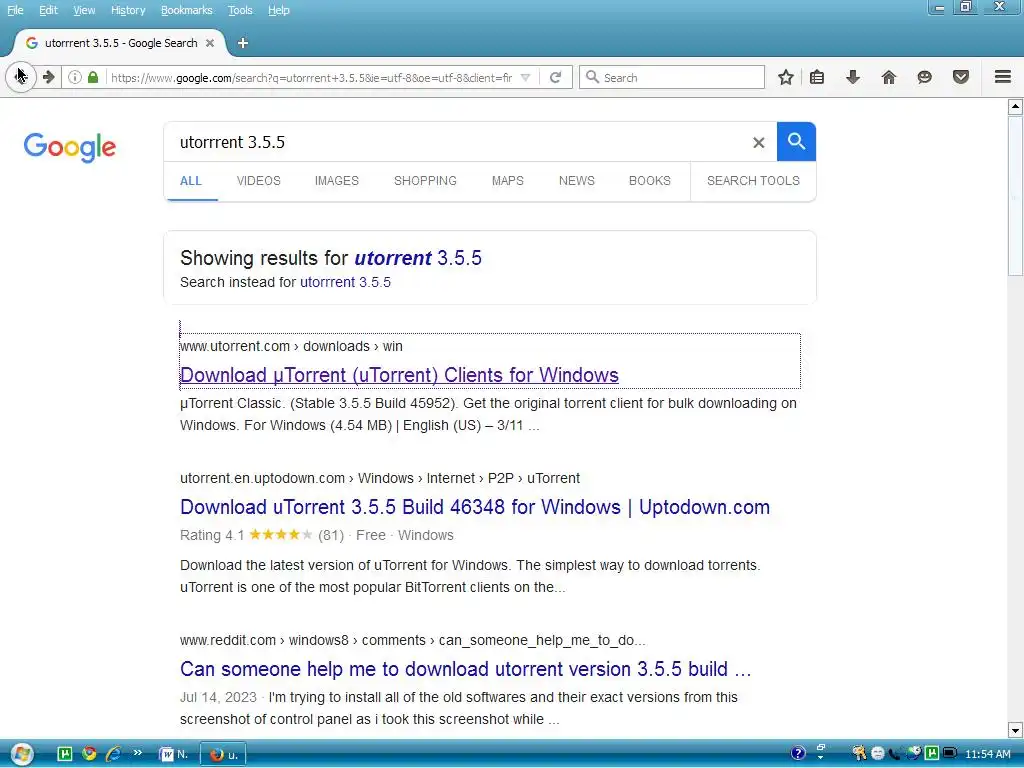Go forward using the forward arrow
The width and height of the screenshot is (1024, 768).
[48, 77]
